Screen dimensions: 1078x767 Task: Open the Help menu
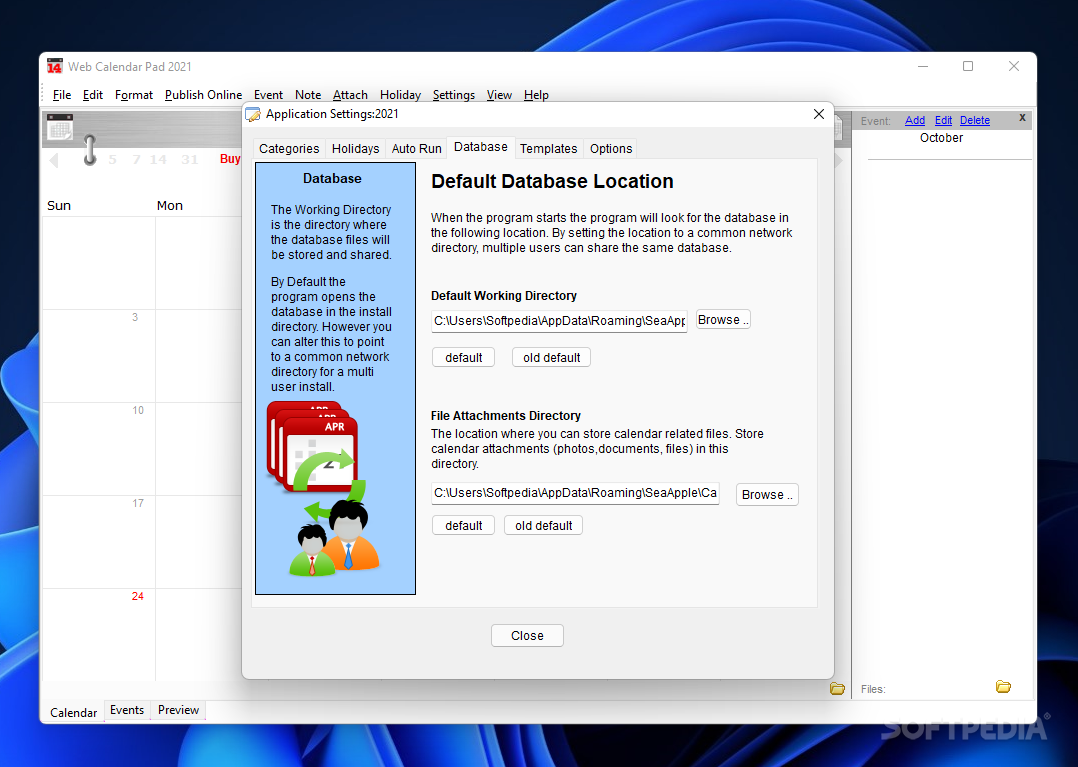tap(536, 95)
